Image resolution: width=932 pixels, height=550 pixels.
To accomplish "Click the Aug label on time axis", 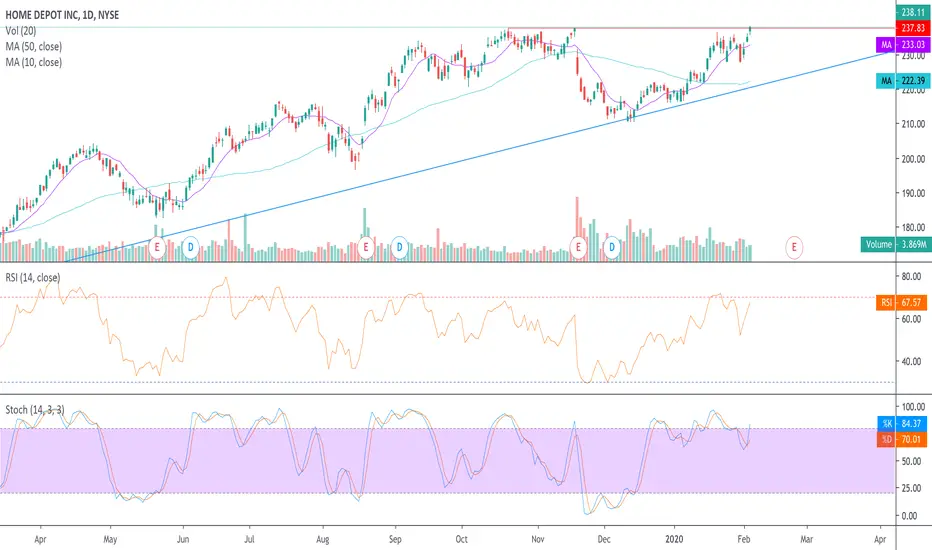I will pyautogui.click(x=323, y=539).
